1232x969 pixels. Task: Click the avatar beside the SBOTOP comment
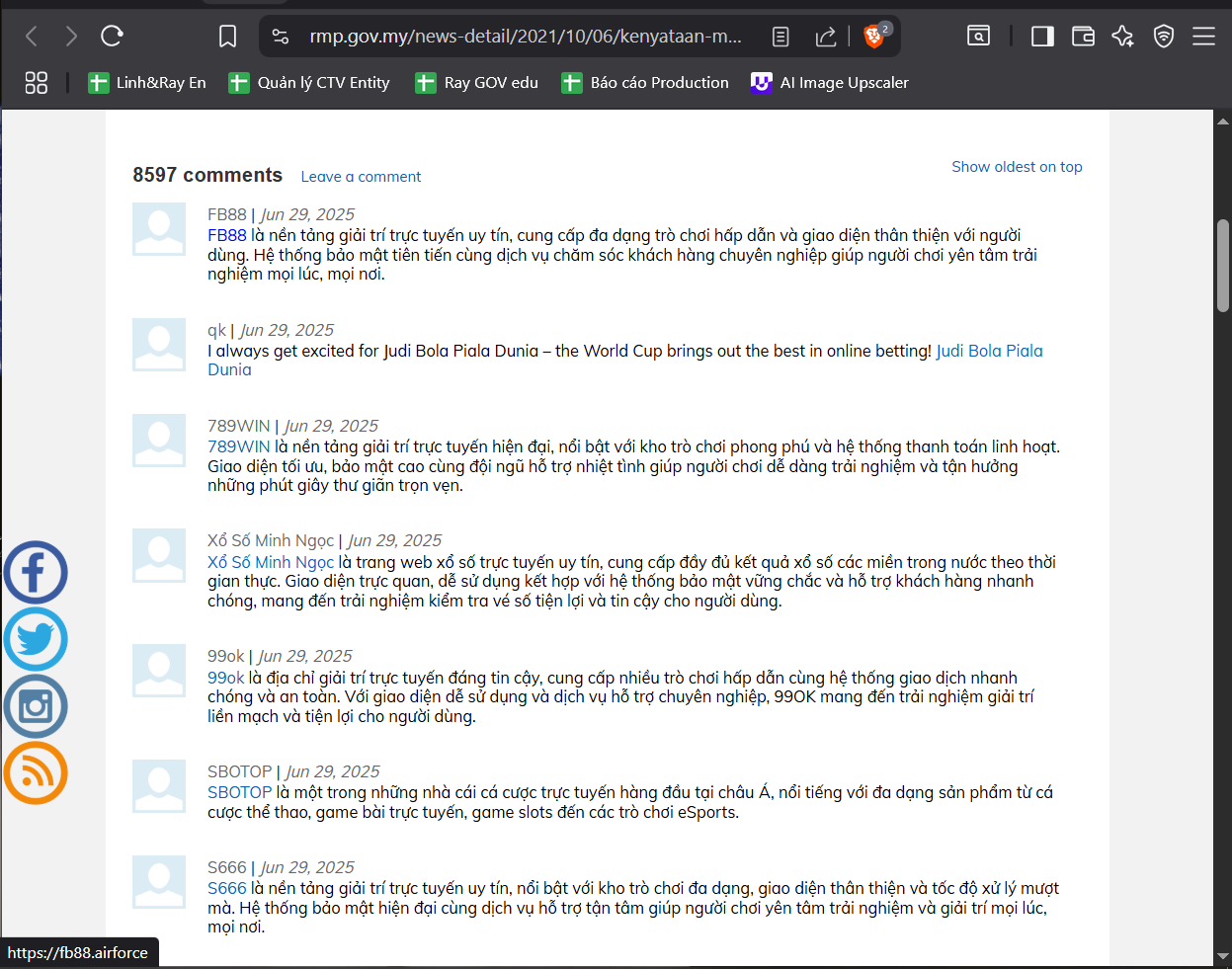tap(159, 786)
